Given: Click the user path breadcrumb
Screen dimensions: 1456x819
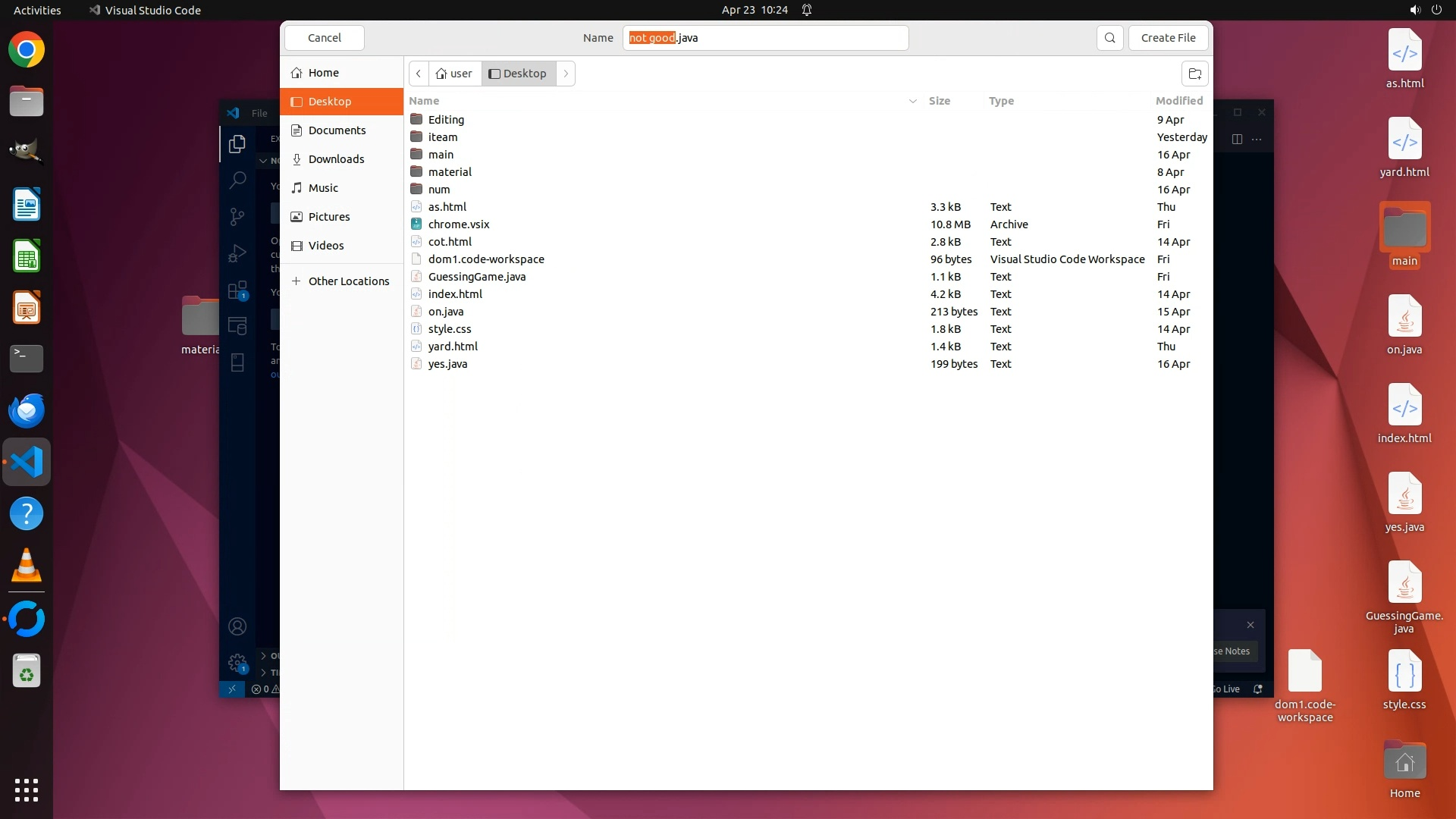Looking at the screenshot, I should coord(454,74).
